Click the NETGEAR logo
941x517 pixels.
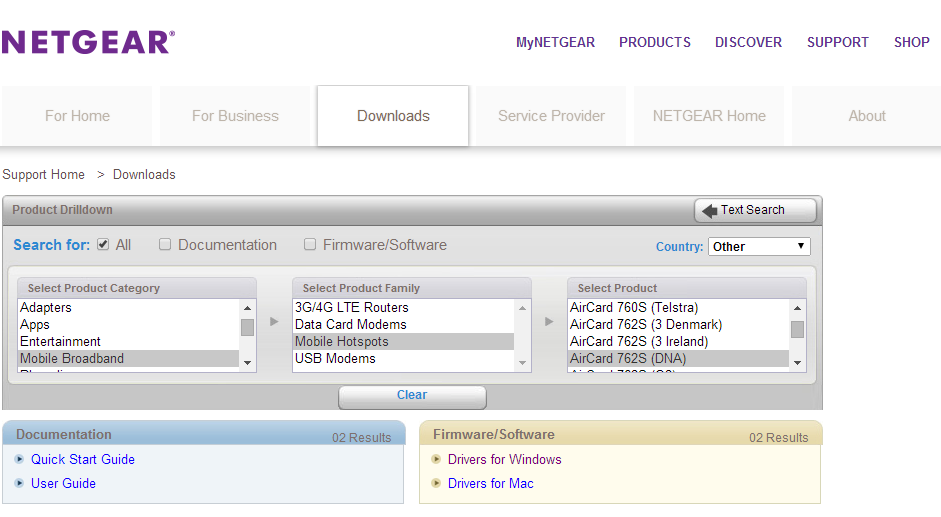88,42
